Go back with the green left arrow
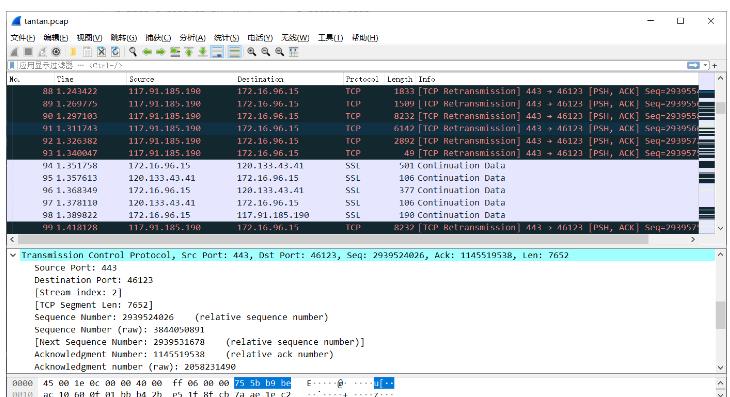The image size is (730, 397). [x=147, y=52]
